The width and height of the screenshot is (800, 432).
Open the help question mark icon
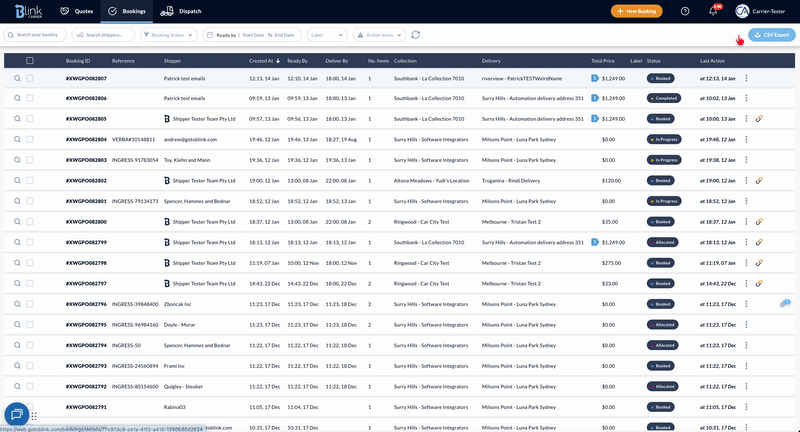(x=685, y=11)
